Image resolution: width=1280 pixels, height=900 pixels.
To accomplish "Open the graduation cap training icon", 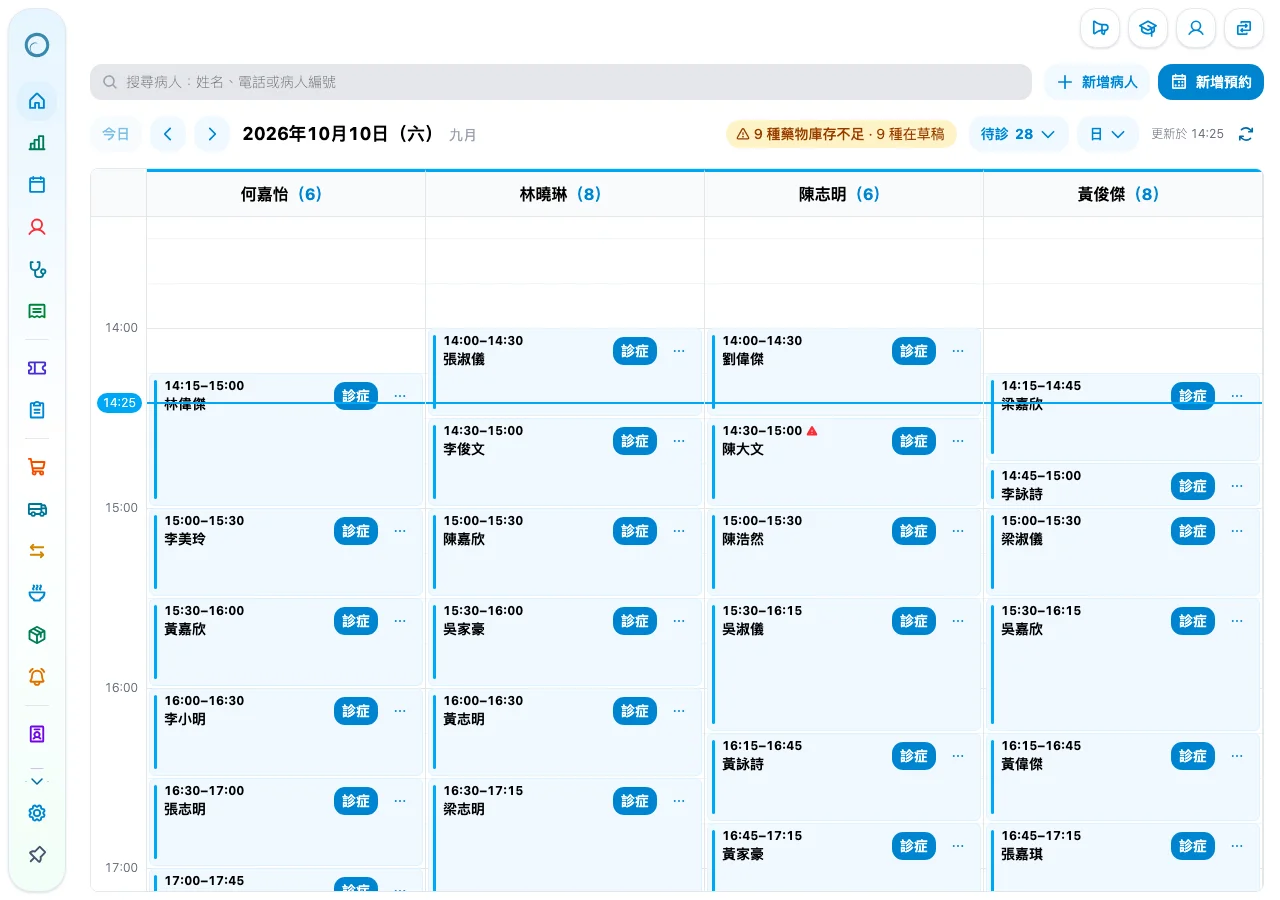I will click(1148, 28).
